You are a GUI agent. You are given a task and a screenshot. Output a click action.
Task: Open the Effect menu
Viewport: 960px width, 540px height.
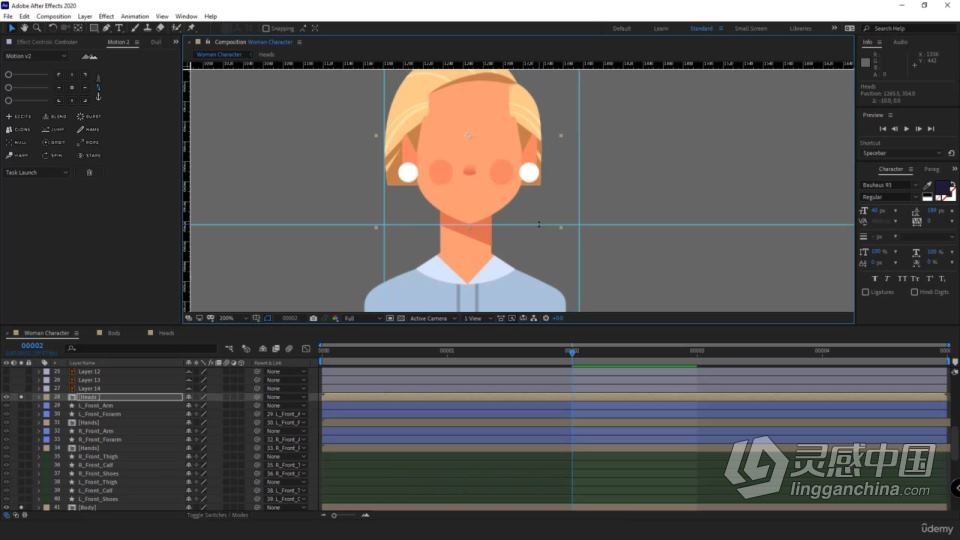click(x=106, y=17)
